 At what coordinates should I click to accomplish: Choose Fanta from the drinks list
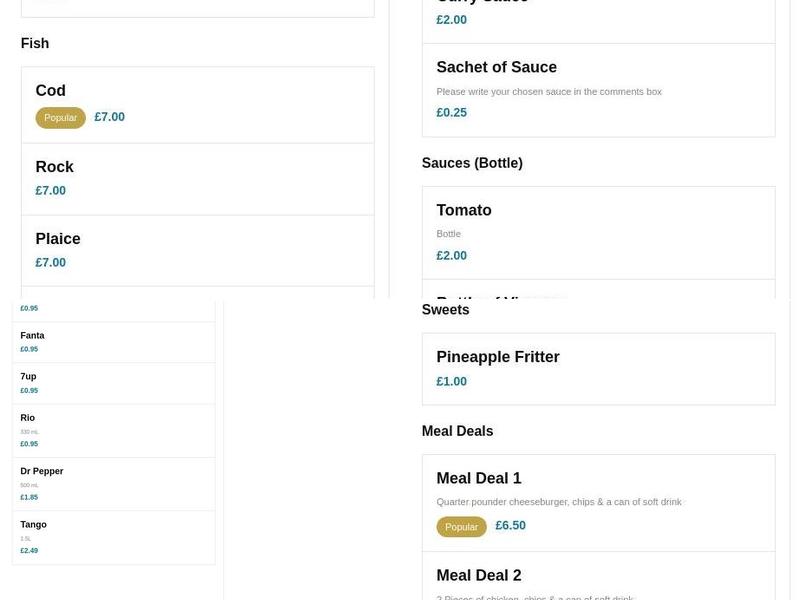113,342
